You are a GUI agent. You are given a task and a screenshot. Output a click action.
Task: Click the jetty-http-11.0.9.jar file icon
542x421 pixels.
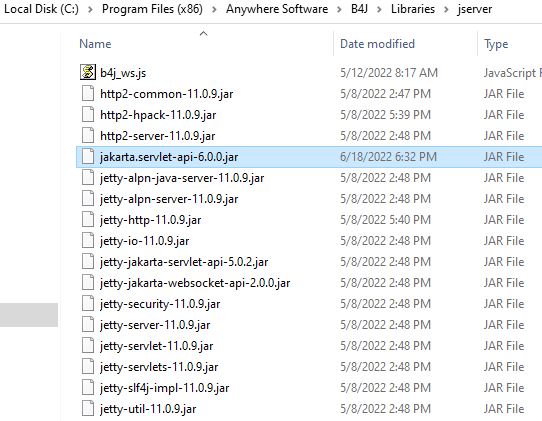[88, 219]
